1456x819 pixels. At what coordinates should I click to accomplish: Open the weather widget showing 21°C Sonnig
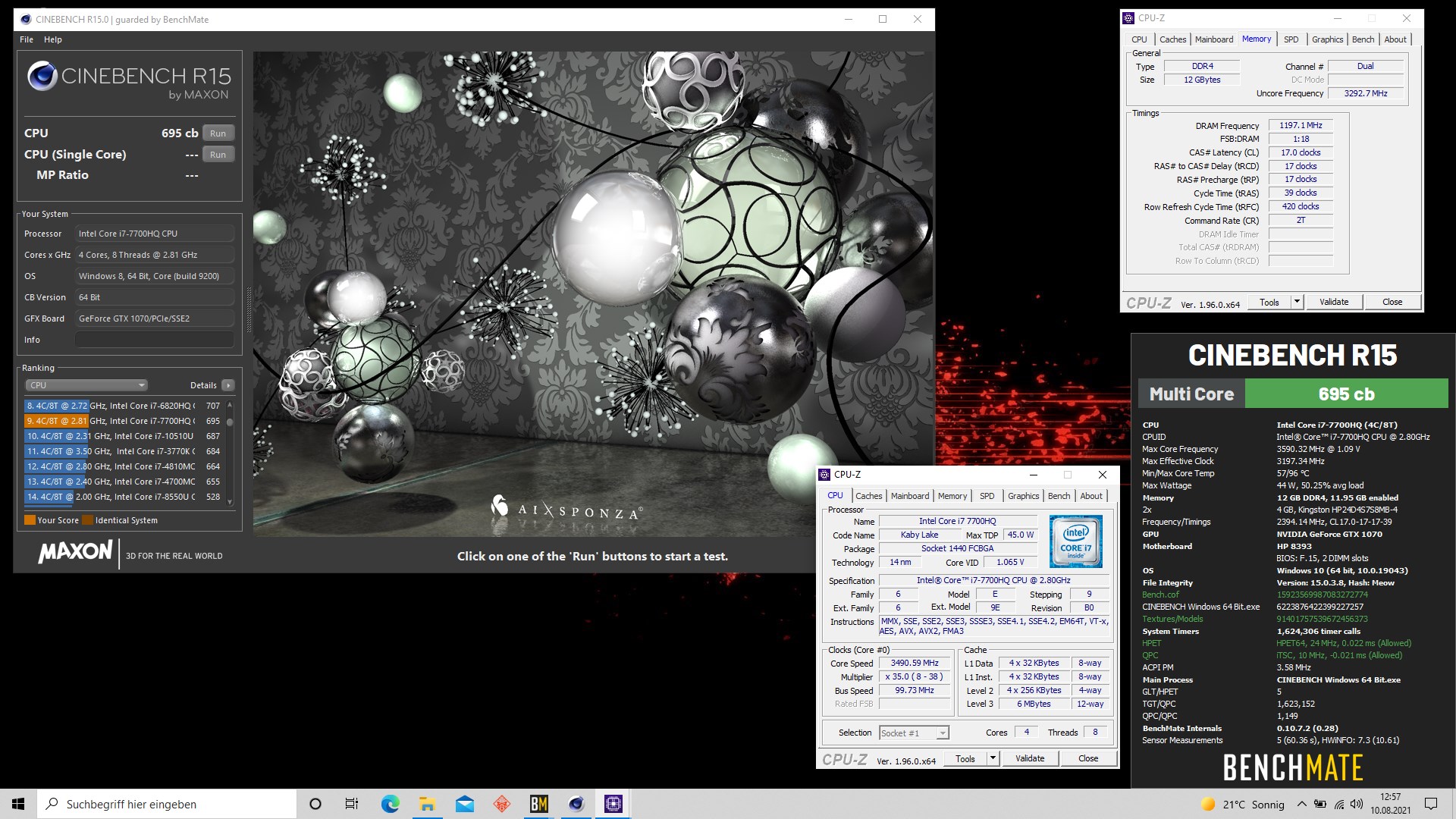1243,805
